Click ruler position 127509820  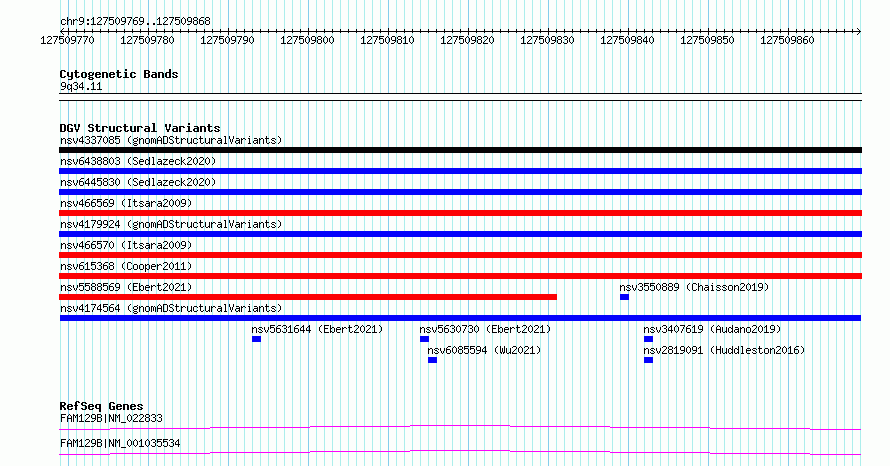pos(468,40)
